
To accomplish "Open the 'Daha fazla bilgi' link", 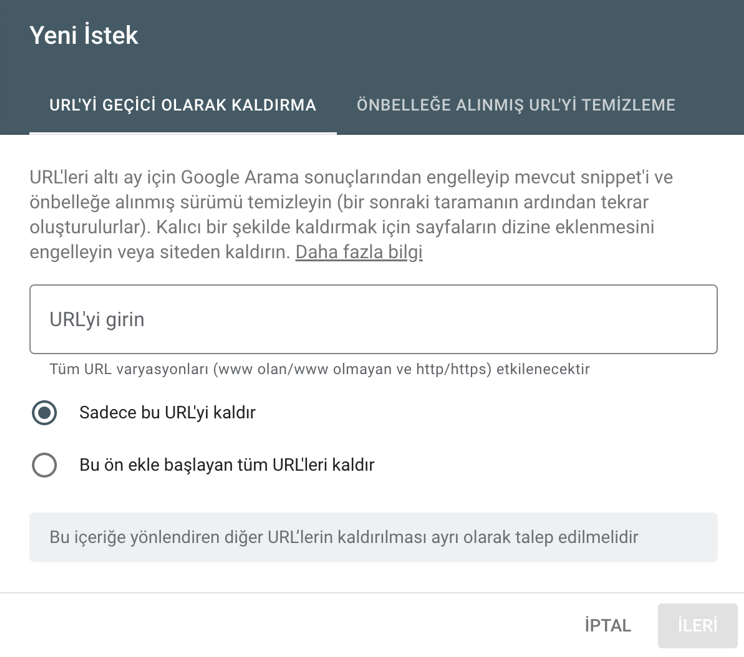I will coord(359,252).
